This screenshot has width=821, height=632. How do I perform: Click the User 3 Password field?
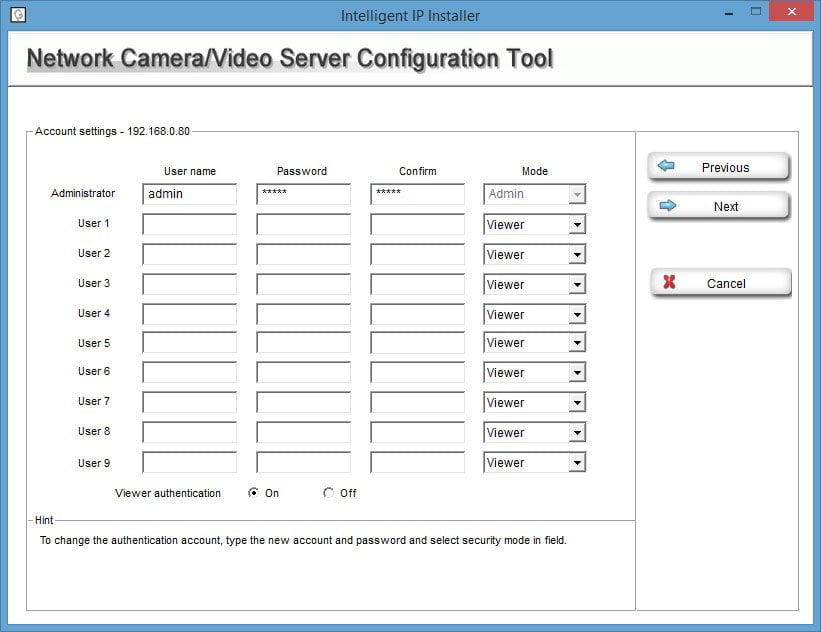(x=303, y=284)
